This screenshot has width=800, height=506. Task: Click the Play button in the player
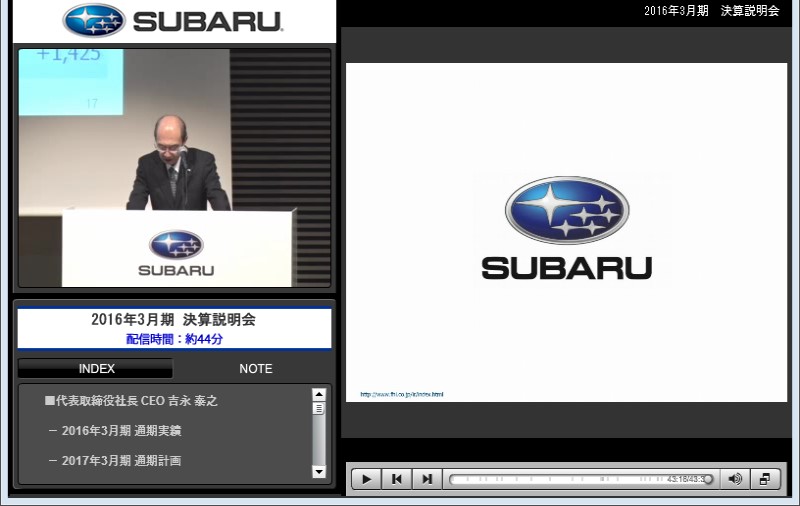click(366, 479)
